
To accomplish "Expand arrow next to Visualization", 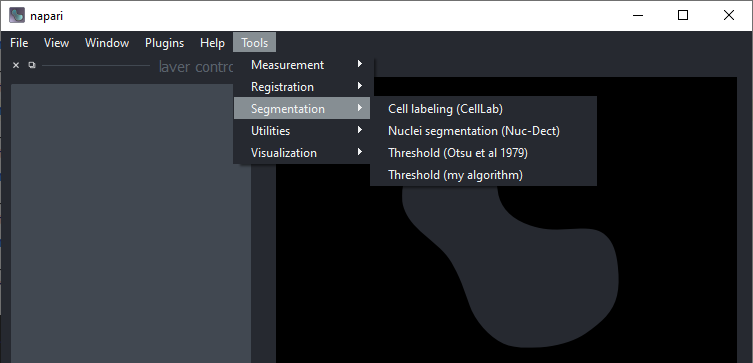I will coord(360,152).
